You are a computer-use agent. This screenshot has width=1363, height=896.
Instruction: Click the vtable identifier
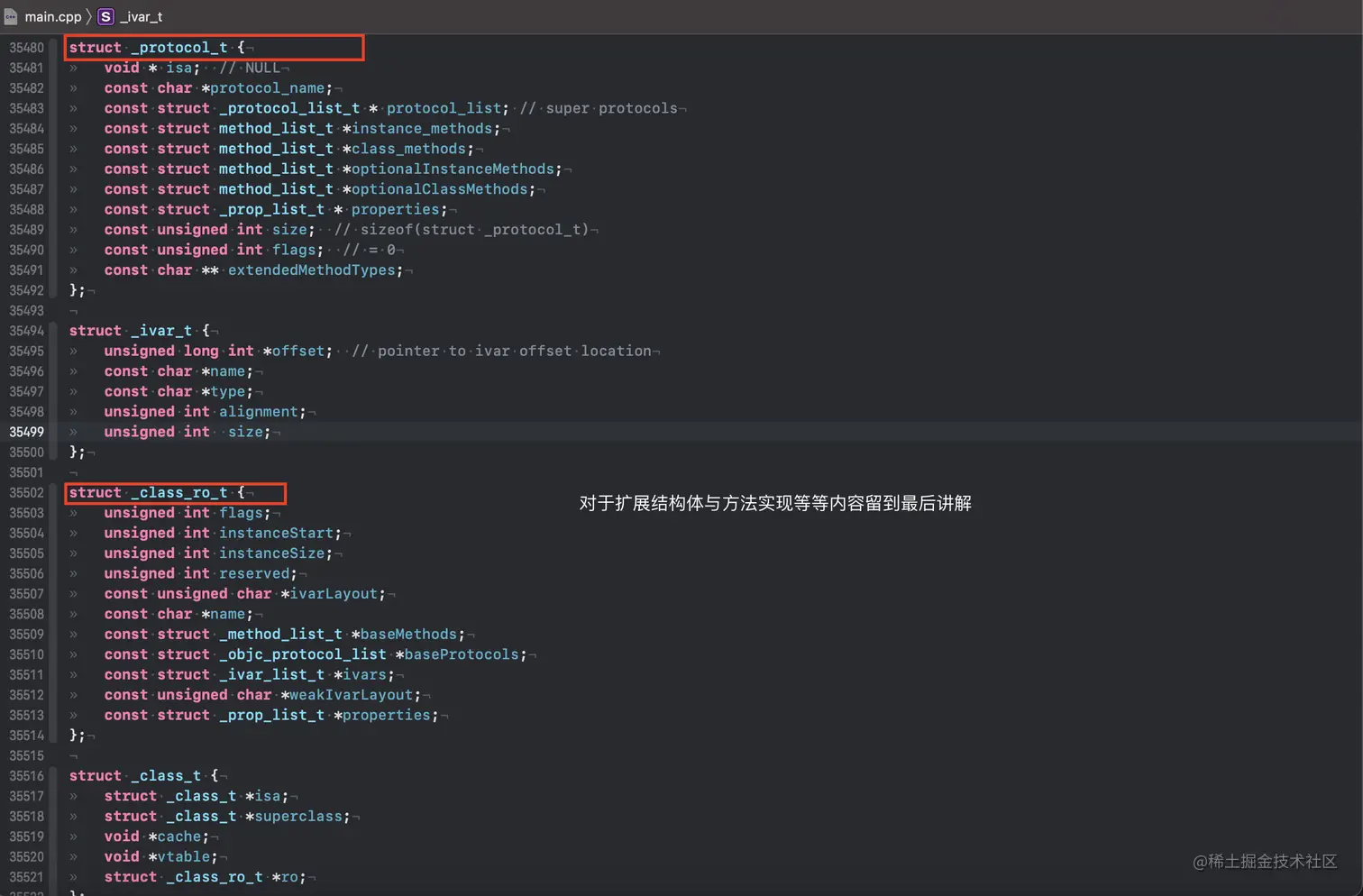[x=183, y=857]
